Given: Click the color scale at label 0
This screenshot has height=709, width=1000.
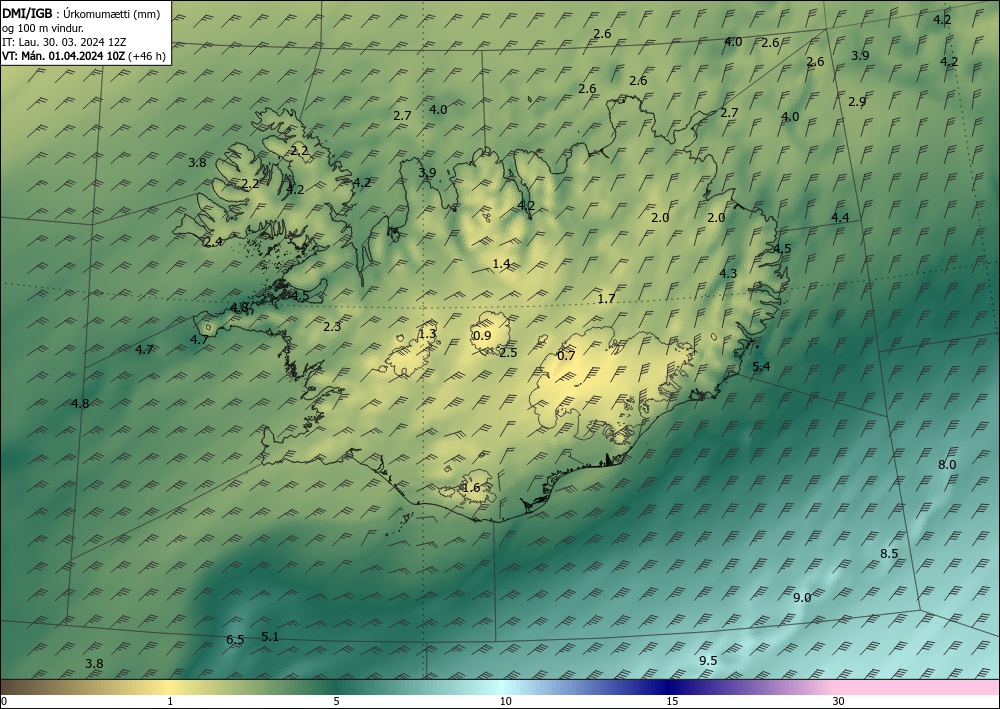Looking at the screenshot, I should click(x=4, y=701).
